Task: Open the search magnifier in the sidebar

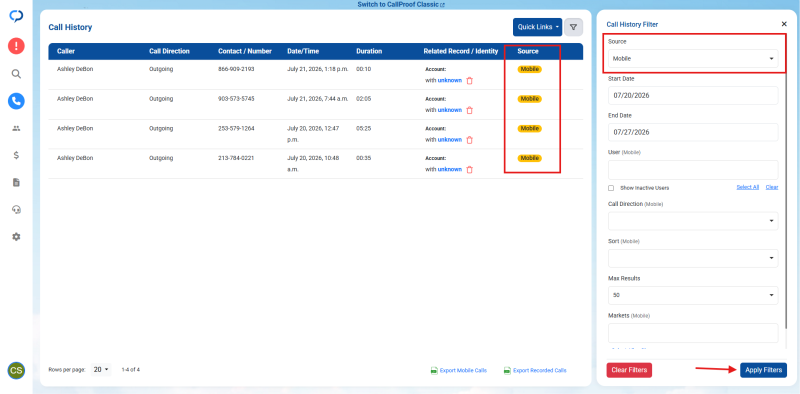Action: 16,74
